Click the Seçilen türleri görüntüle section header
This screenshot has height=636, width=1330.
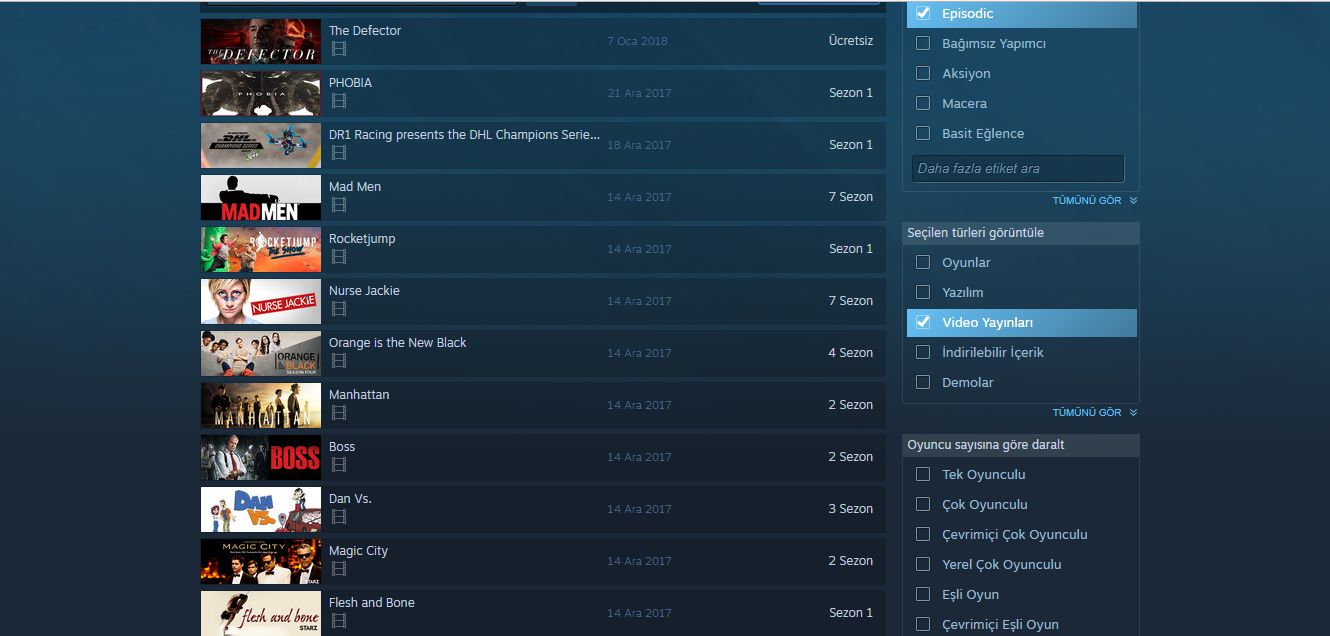[1020, 233]
